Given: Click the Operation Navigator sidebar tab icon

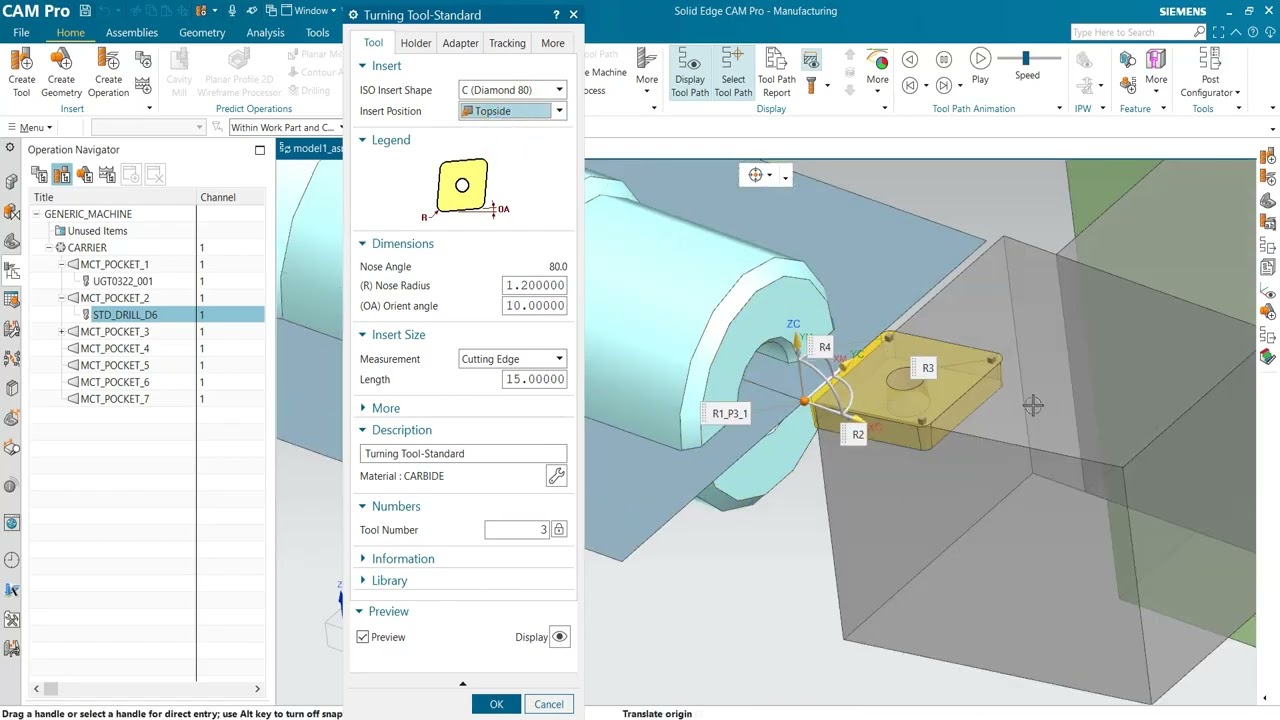Looking at the screenshot, I should click(x=12, y=271).
